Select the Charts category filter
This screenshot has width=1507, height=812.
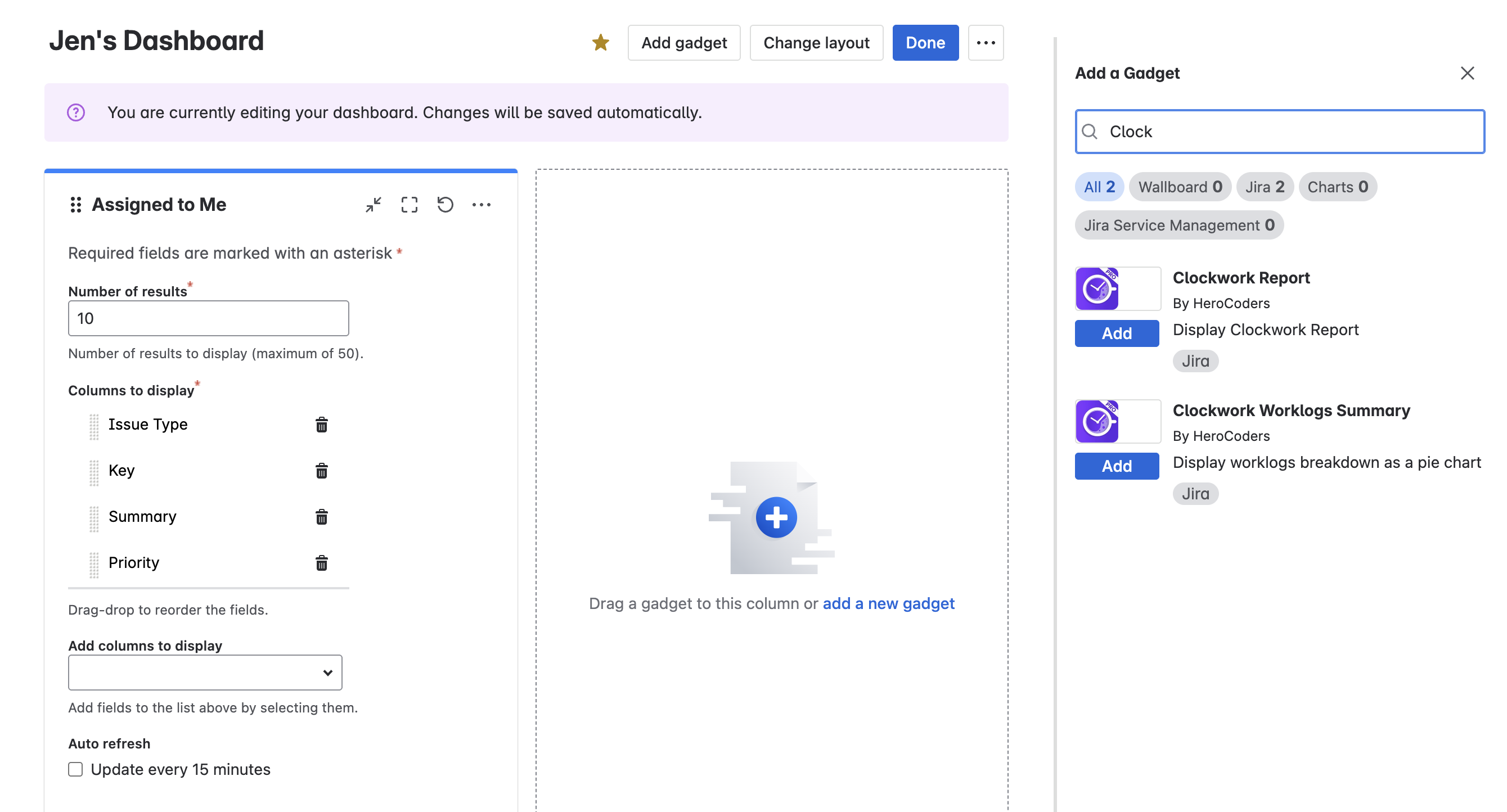tap(1337, 187)
